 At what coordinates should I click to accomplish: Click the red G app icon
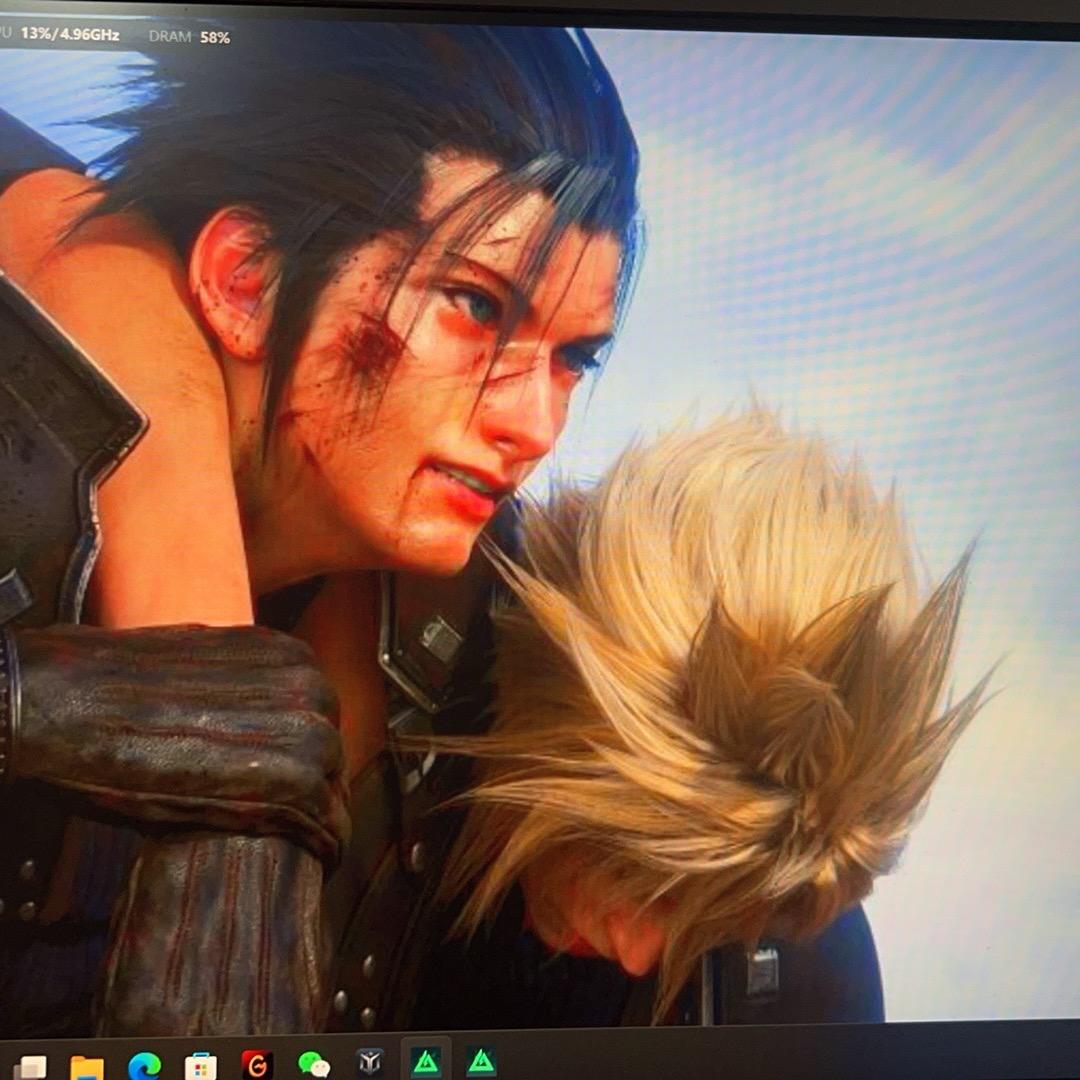[257, 1064]
